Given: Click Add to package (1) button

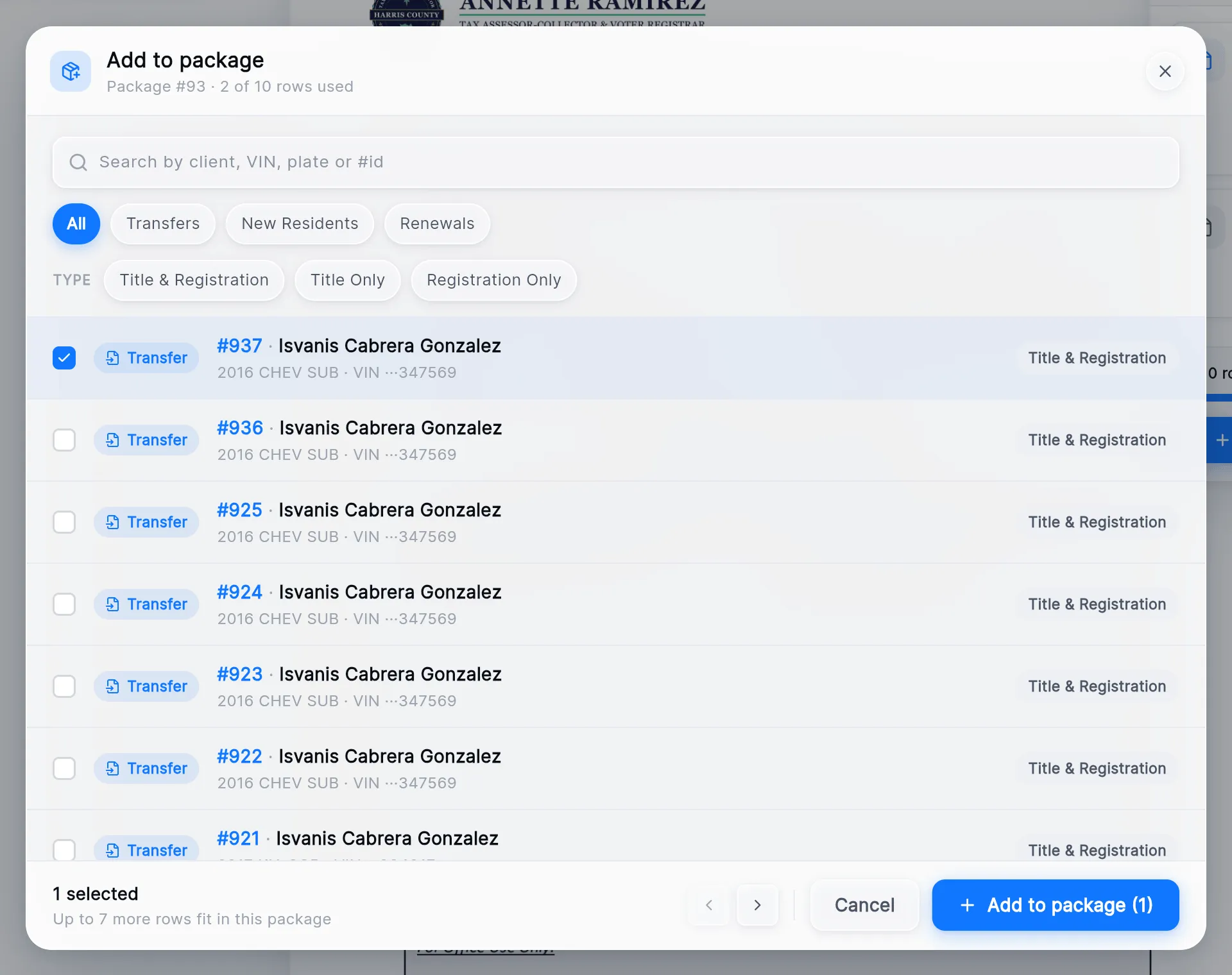Looking at the screenshot, I should click(x=1056, y=905).
